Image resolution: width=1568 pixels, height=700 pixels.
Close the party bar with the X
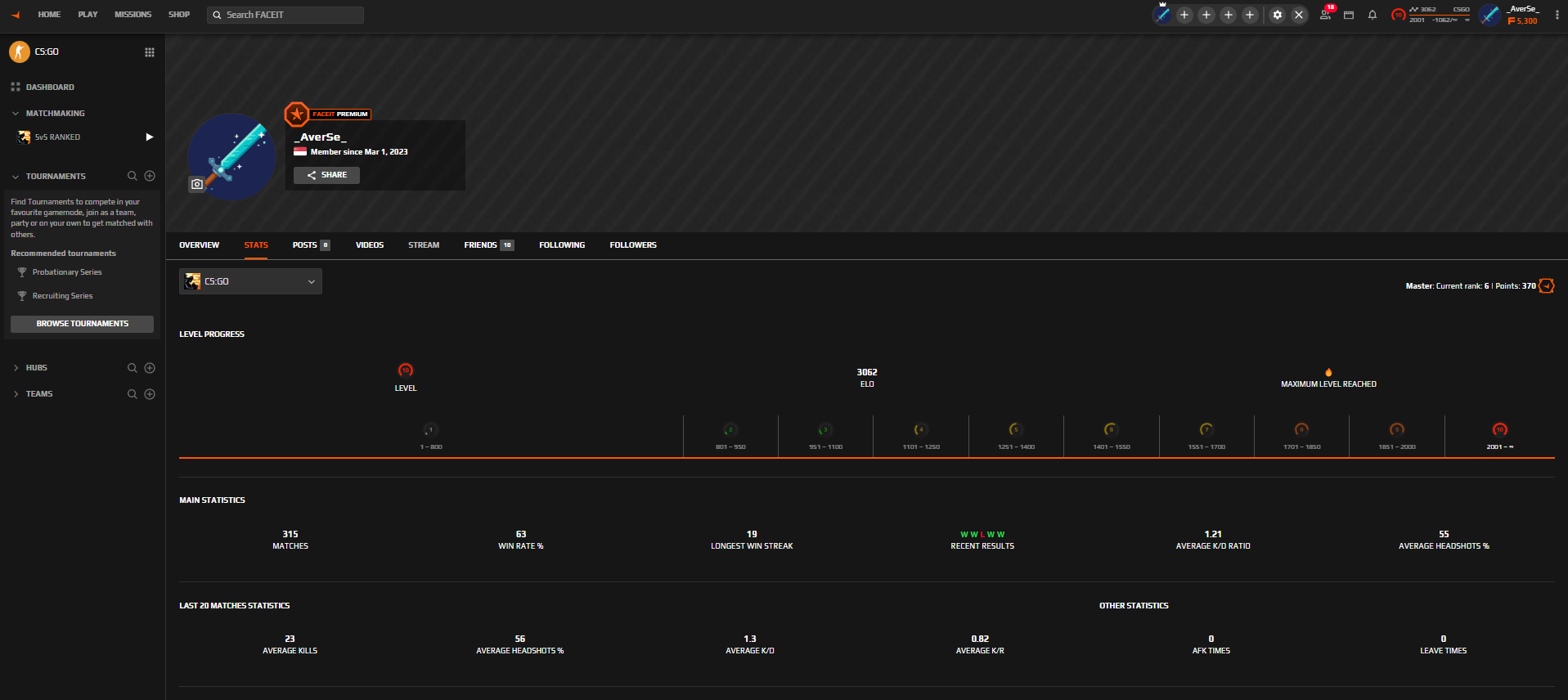(x=1299, y=15)
